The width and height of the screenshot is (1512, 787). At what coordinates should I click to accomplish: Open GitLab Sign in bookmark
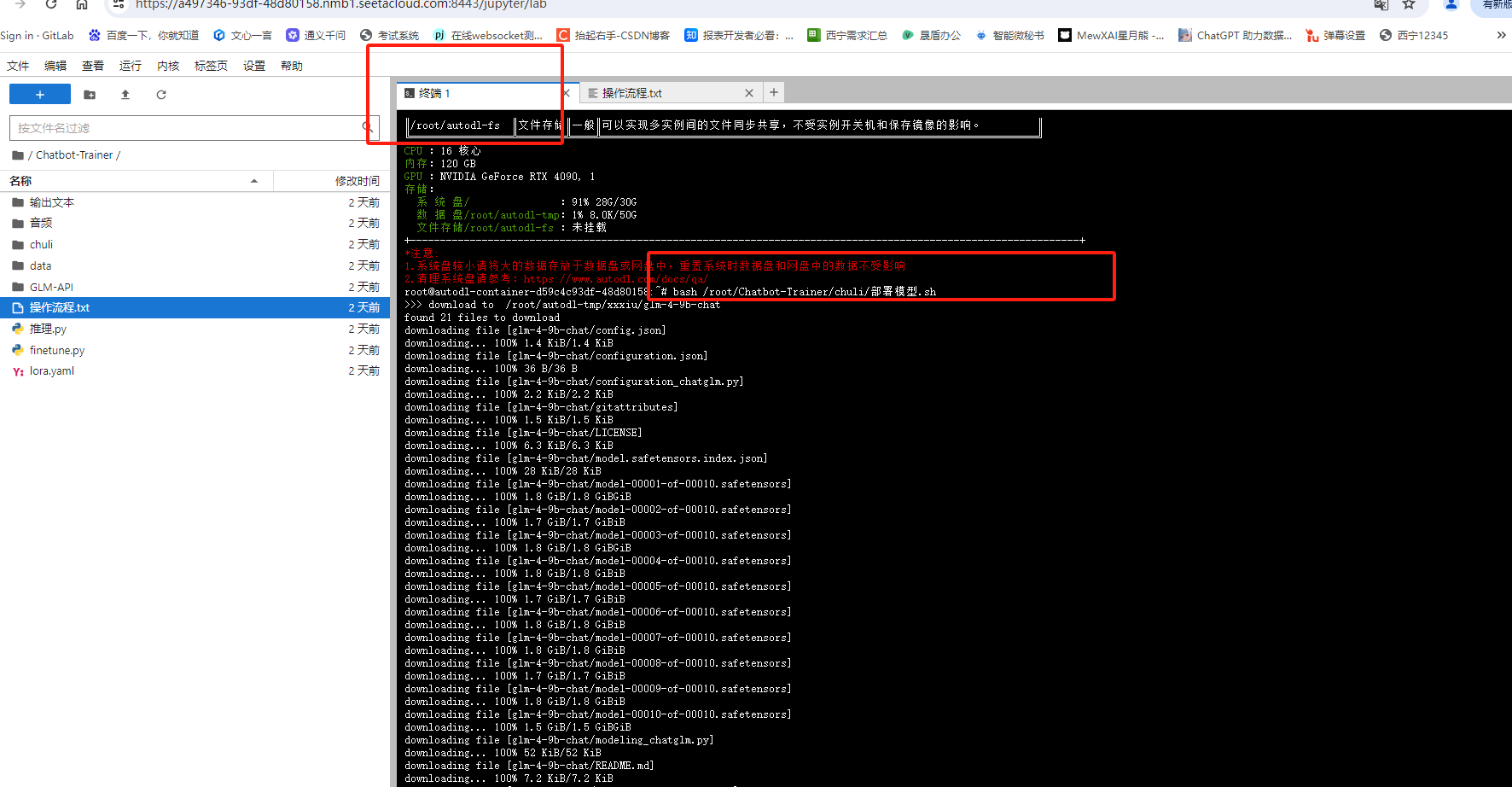click(x=37, y=35)
